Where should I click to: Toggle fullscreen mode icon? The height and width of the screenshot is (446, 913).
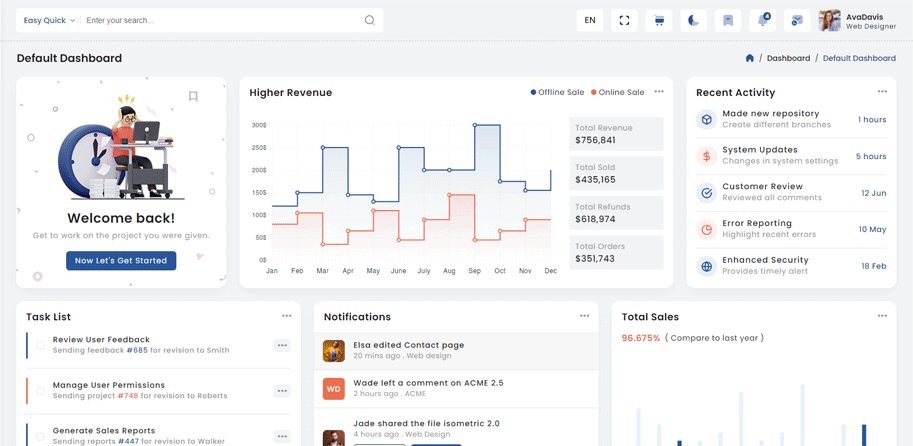pyautogui.click(x=624, y=20)
